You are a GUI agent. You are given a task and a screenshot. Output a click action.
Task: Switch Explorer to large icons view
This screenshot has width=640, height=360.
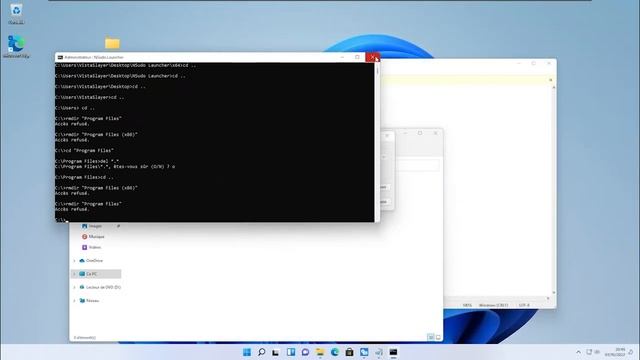(x=438, y=337)
